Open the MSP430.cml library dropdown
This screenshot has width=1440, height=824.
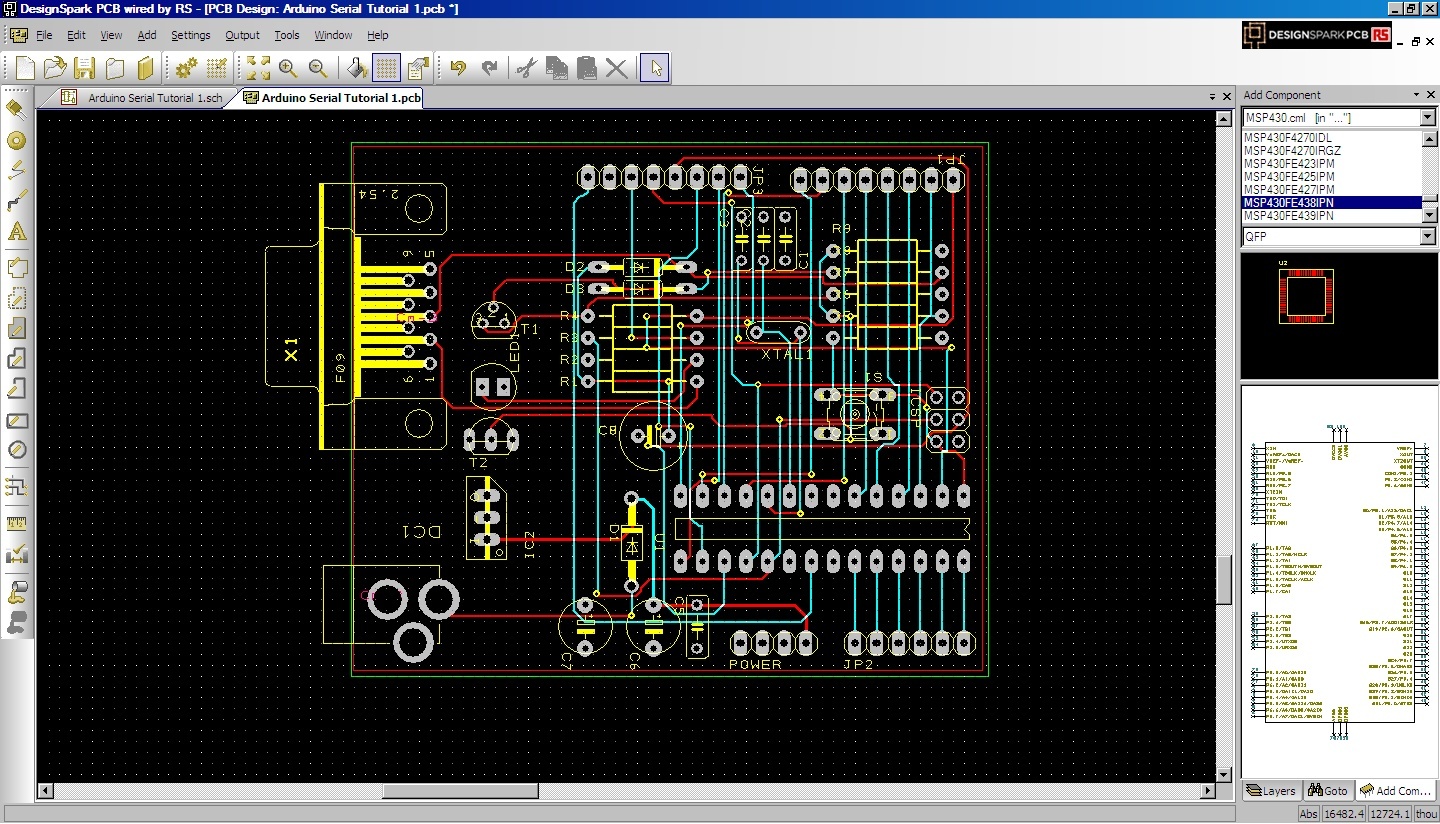(x=1428, y=118)
